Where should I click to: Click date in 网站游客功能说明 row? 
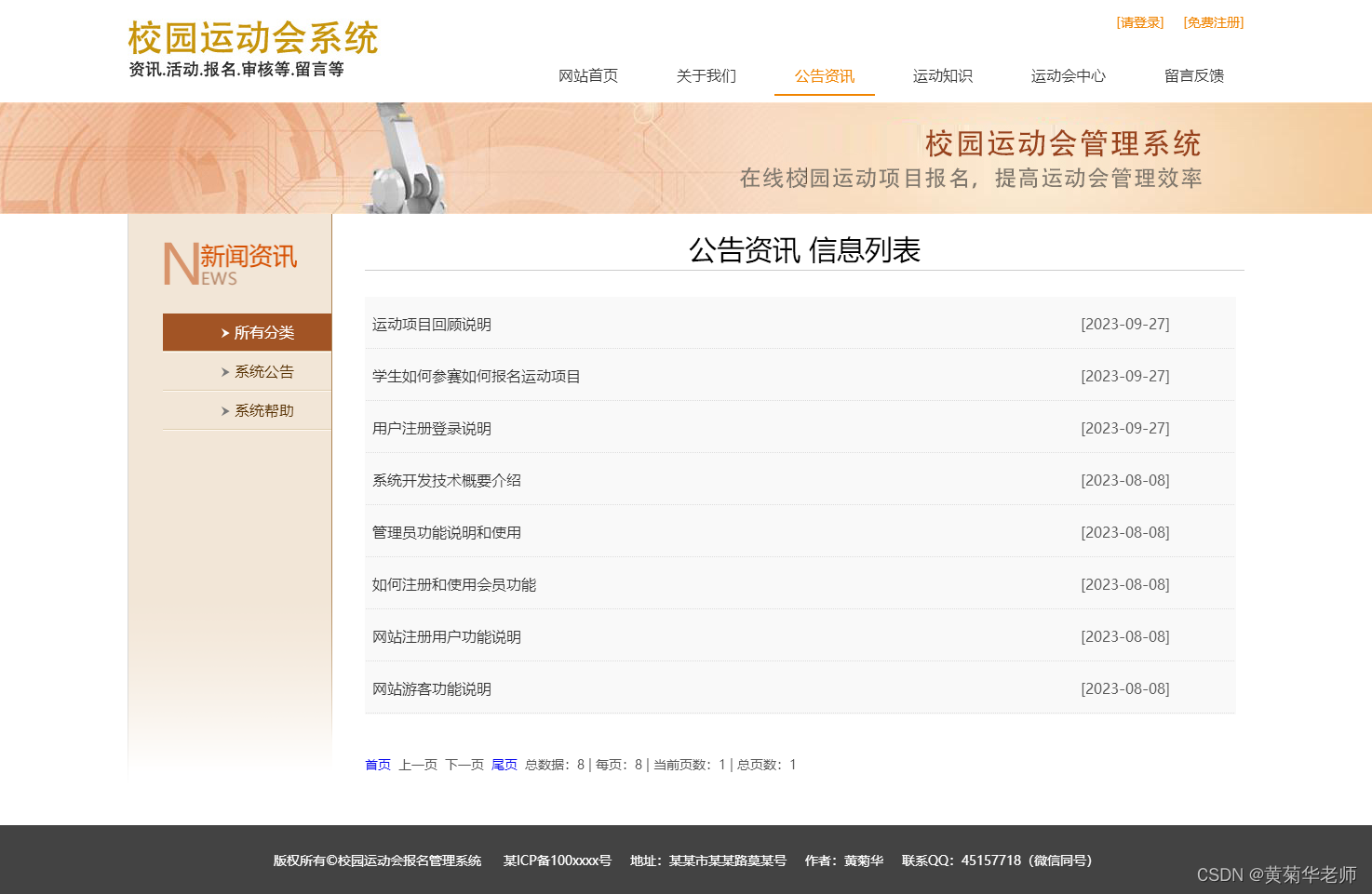tap(1125, 689)
